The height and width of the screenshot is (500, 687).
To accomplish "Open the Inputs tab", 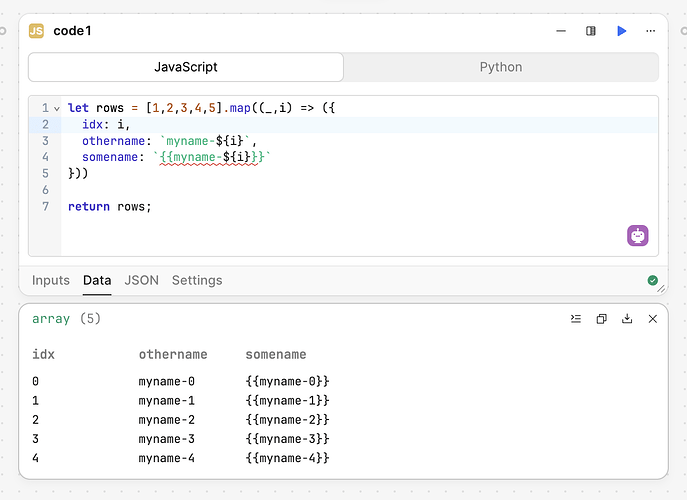I will click(x=51, y=280).
